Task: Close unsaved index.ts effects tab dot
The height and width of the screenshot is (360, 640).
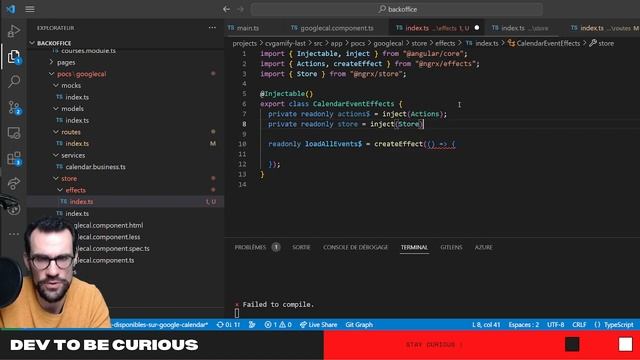Action: pyautogui.click(x=477, y=28)
